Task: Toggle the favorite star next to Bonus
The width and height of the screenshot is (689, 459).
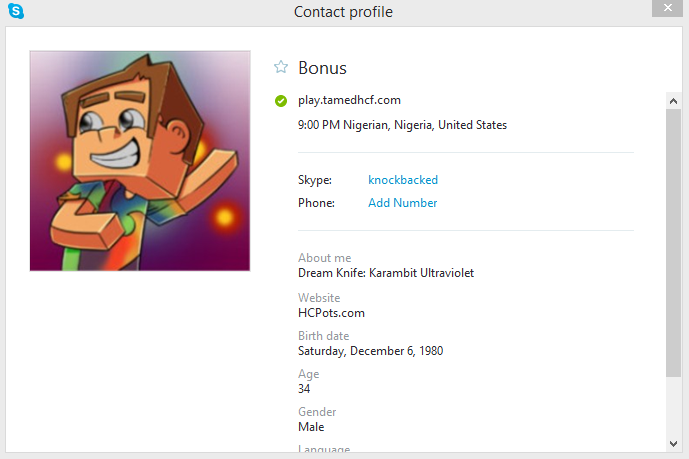Action: tap(281, 68)
